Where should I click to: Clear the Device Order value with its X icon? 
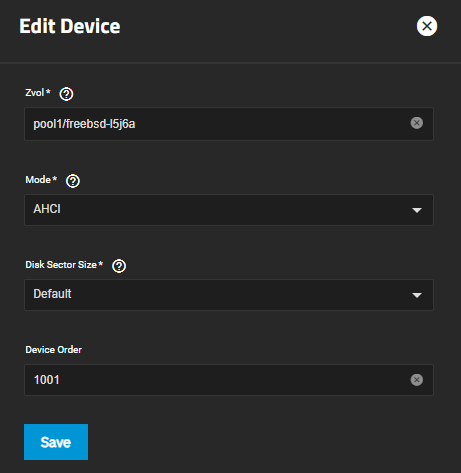coord(417,380)
